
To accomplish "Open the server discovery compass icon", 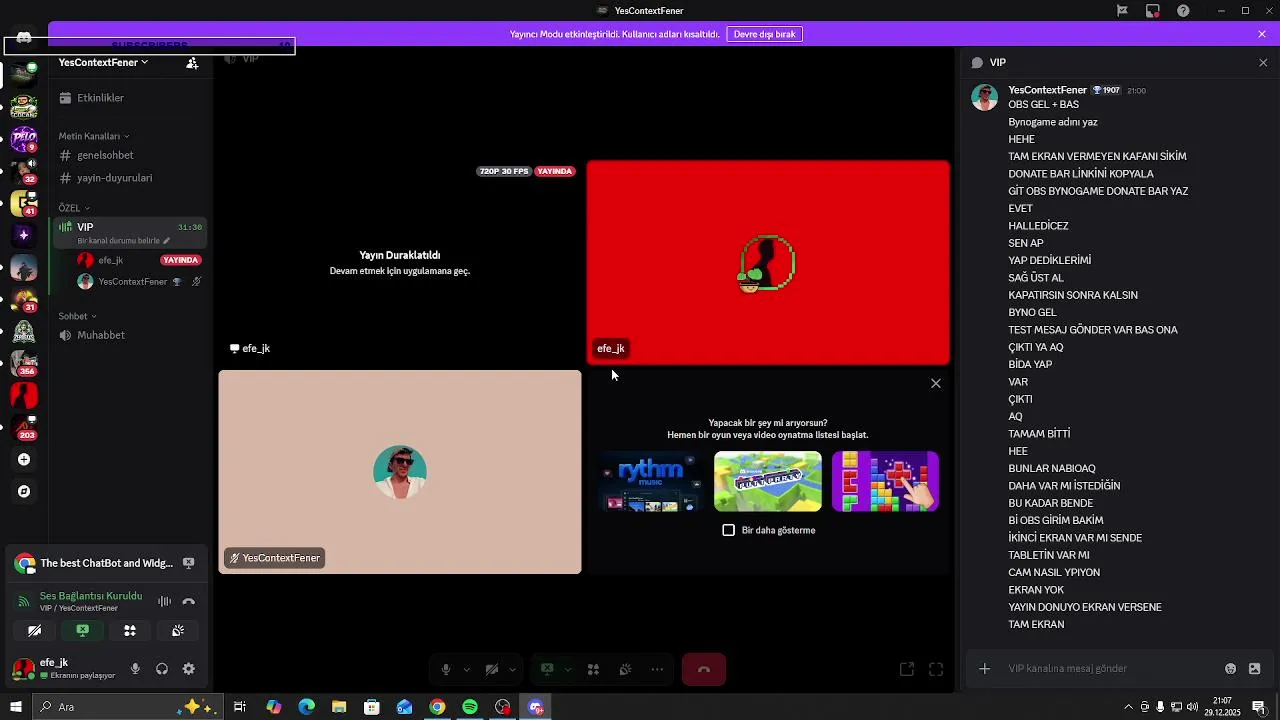I will [x=24, y=492].
